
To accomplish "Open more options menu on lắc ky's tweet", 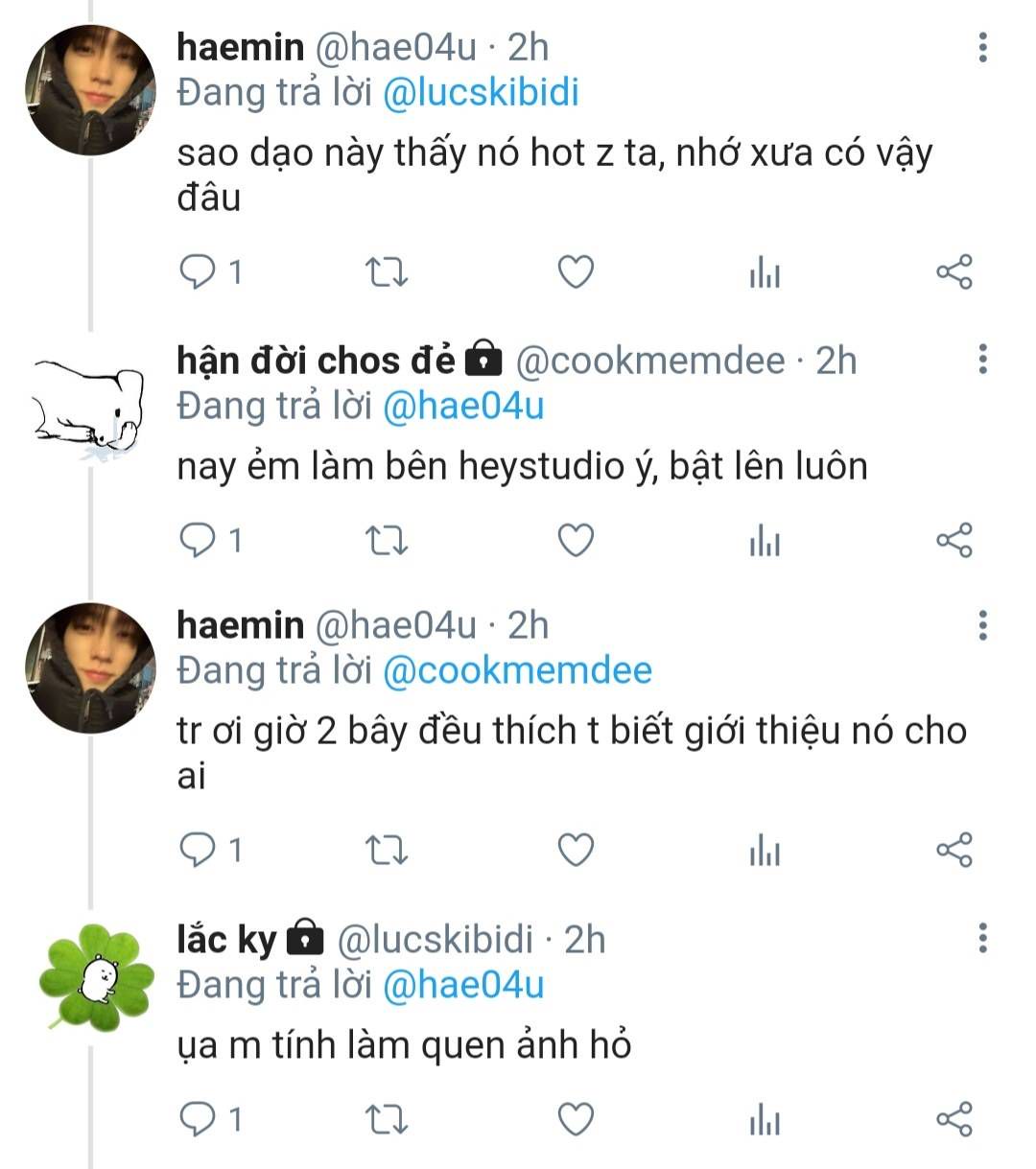I will point(982,938).
